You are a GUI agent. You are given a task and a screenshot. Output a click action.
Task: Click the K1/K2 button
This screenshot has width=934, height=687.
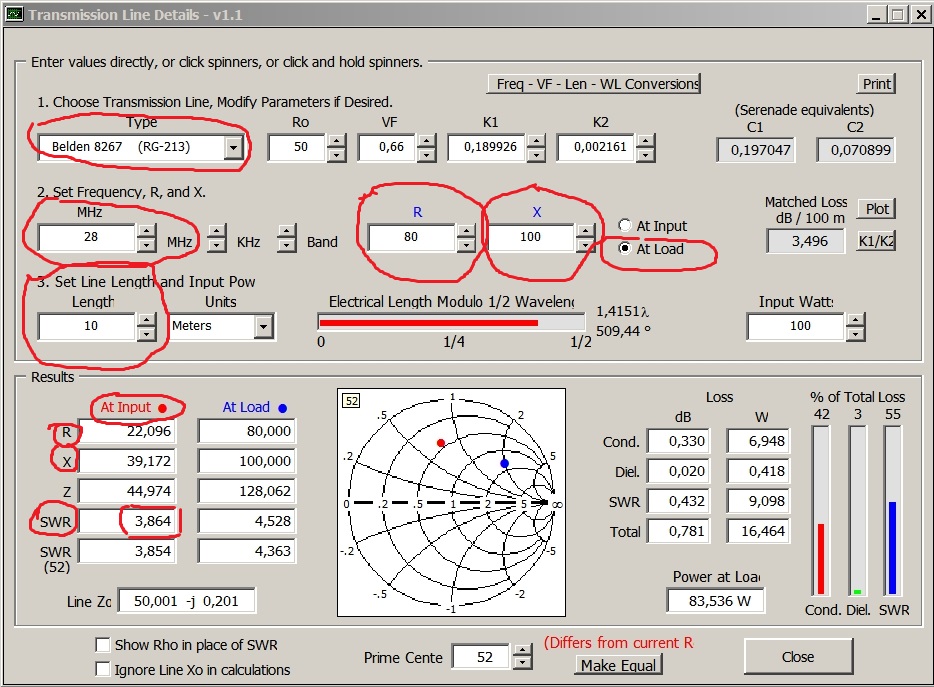[876, 241]
